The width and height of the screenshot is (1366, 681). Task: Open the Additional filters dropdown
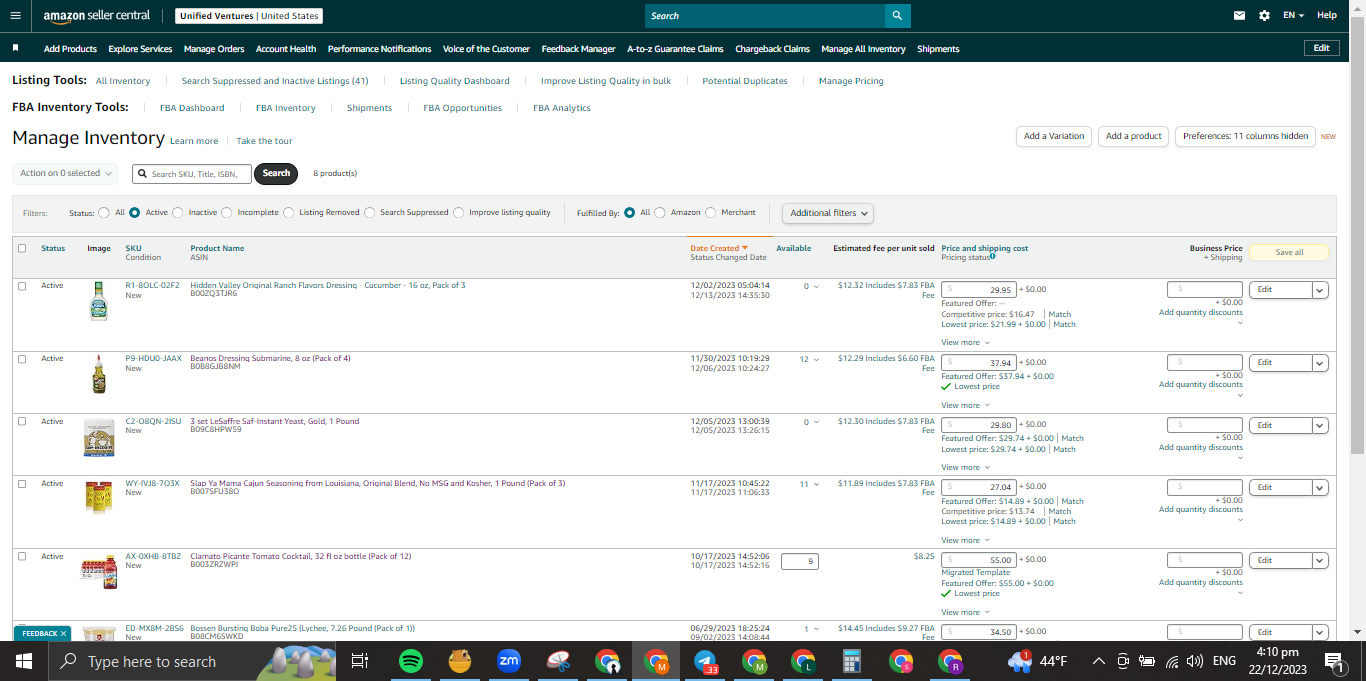click(x=828, y=213)
